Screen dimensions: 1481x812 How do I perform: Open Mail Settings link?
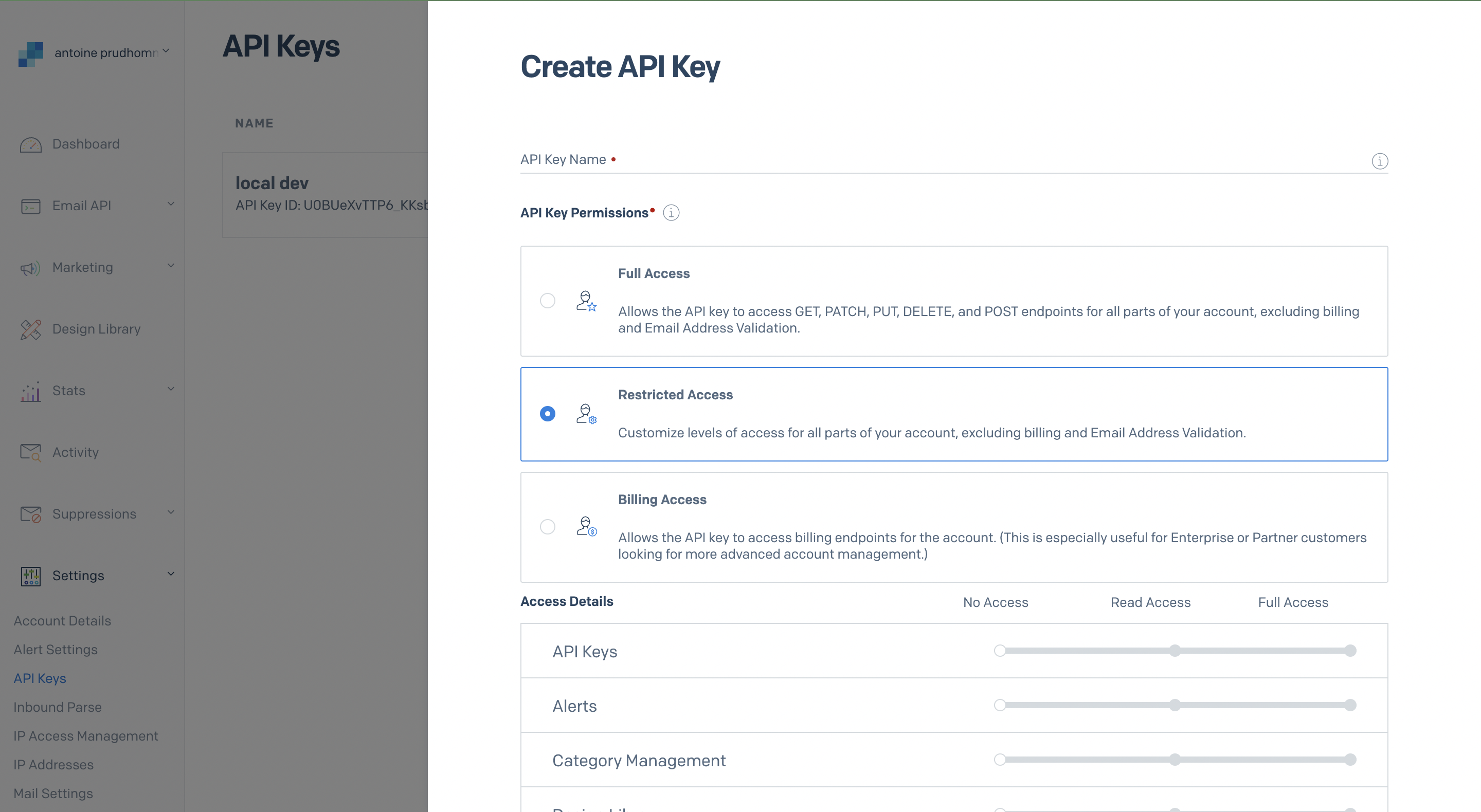[53, 793]
